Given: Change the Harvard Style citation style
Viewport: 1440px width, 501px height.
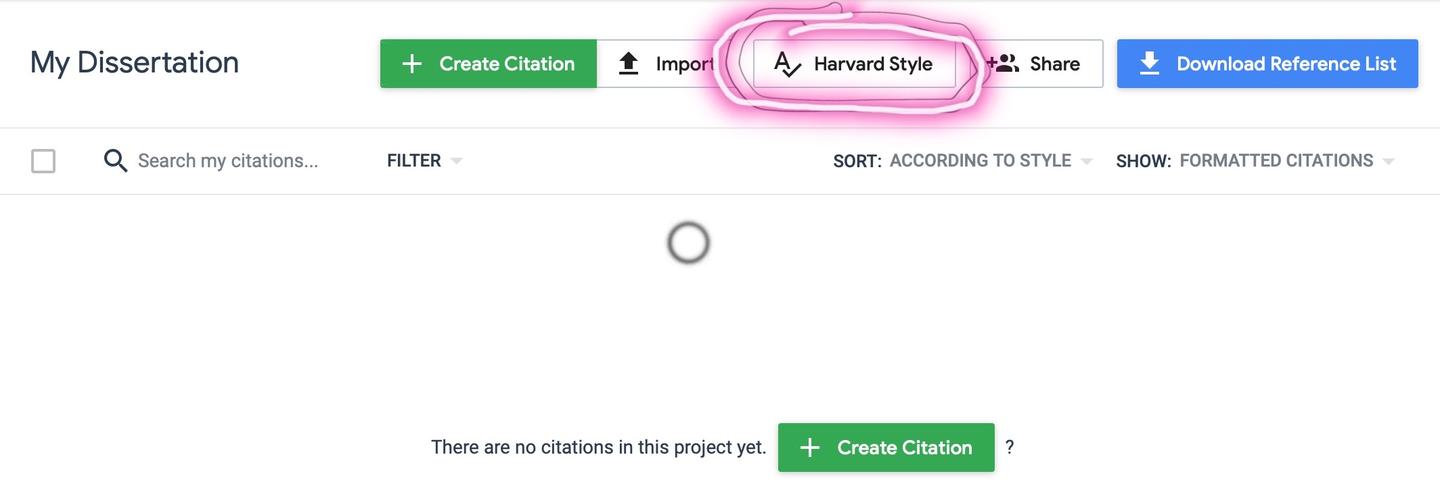Looking at the screenshot, I should (x=872, y=64).
